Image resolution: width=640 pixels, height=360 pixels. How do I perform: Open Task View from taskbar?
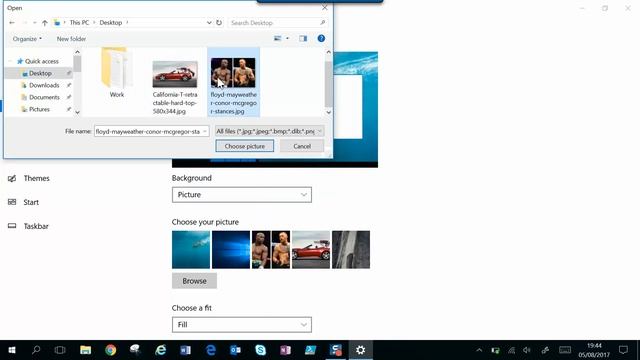(x=60, y=350)
